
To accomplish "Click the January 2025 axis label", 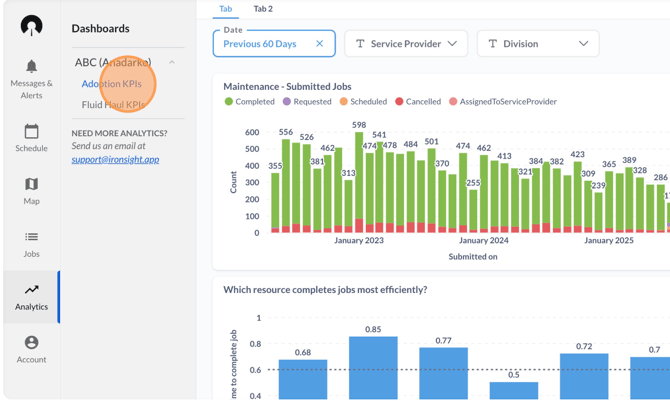I will pos(609,240).
